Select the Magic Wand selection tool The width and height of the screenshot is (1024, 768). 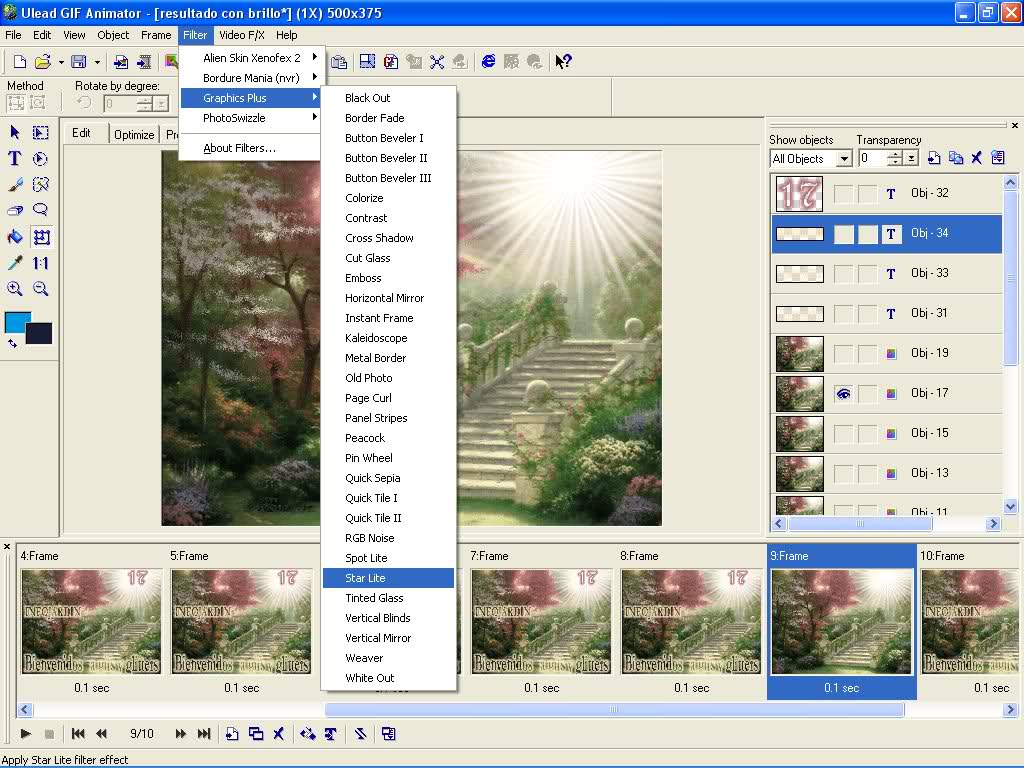pos(40,185)
